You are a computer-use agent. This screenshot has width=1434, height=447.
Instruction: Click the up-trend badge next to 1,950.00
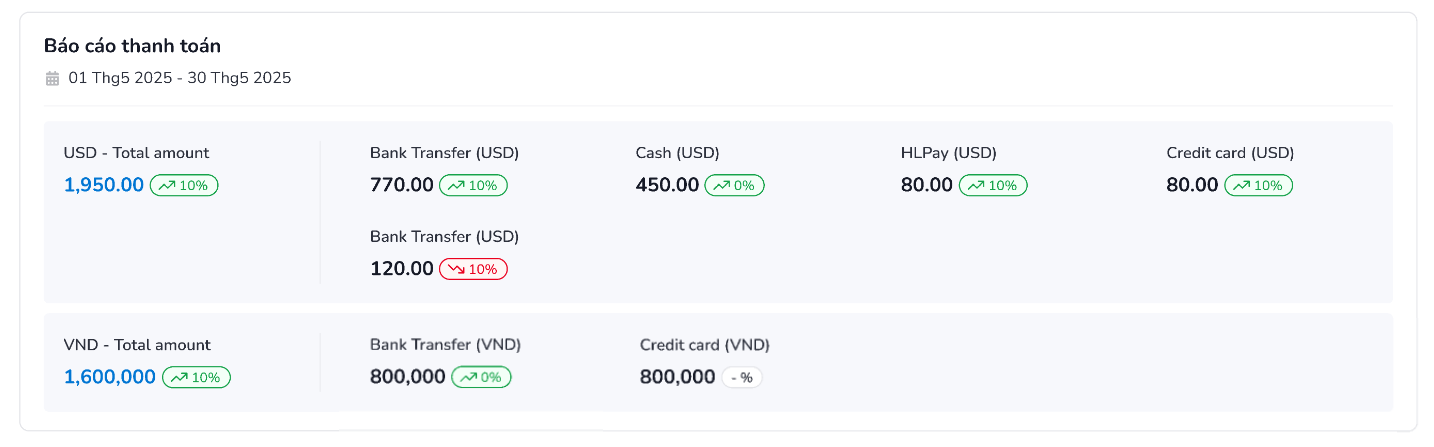pyautogui.click(x=184, y=185)
